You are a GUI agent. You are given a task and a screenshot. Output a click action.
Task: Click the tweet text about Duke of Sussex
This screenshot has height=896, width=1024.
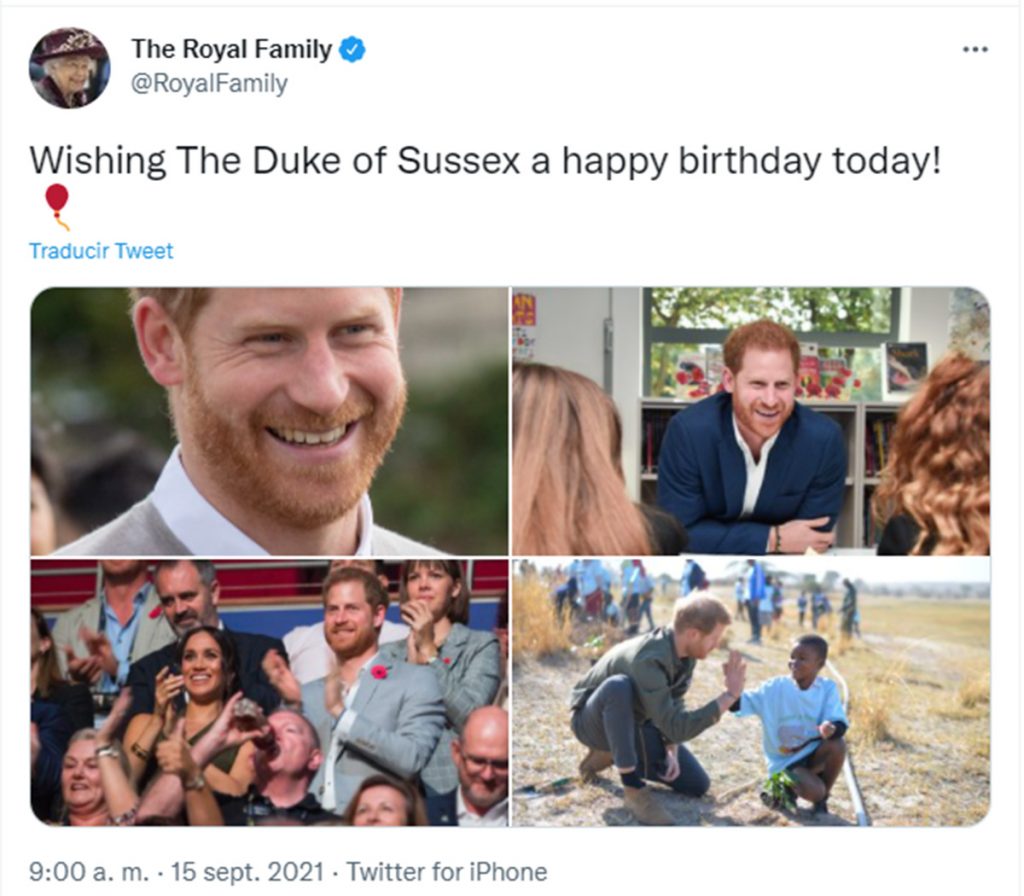click(x=485, y=161)
